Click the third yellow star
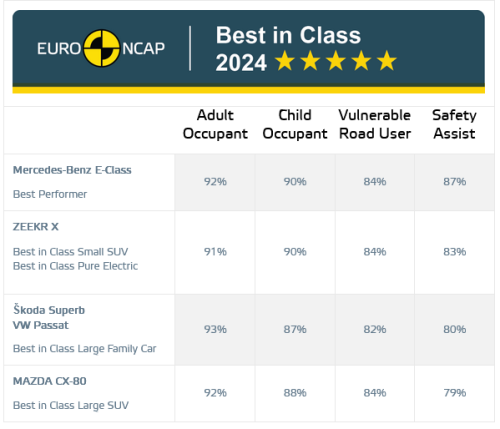The height and width of the screenshot is (429, 500). (336, 60)
